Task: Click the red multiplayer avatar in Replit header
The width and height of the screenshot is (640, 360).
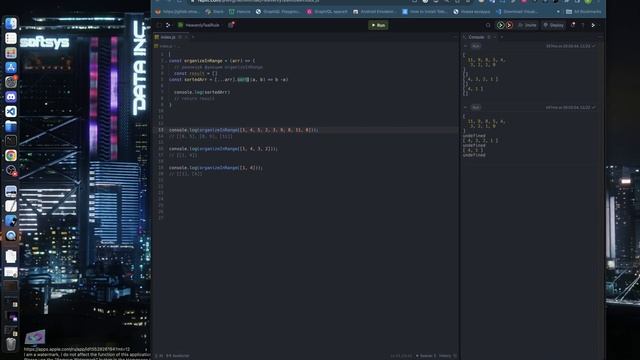Action: coord(509,25)
